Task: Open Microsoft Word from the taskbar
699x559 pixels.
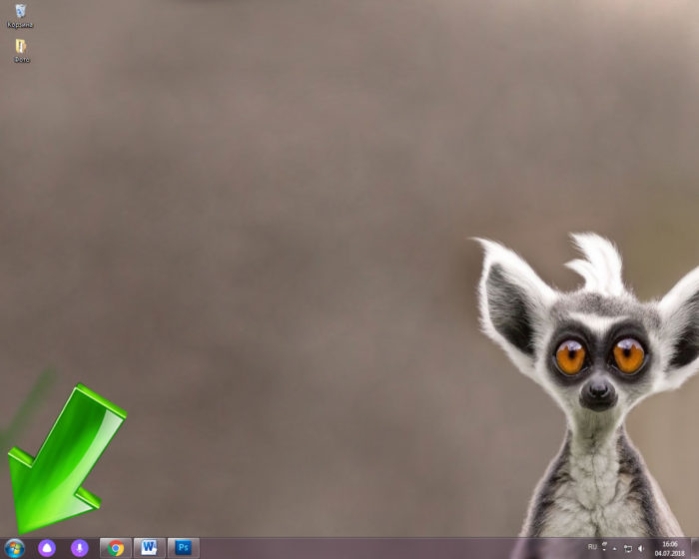Action: click(149, 548)
